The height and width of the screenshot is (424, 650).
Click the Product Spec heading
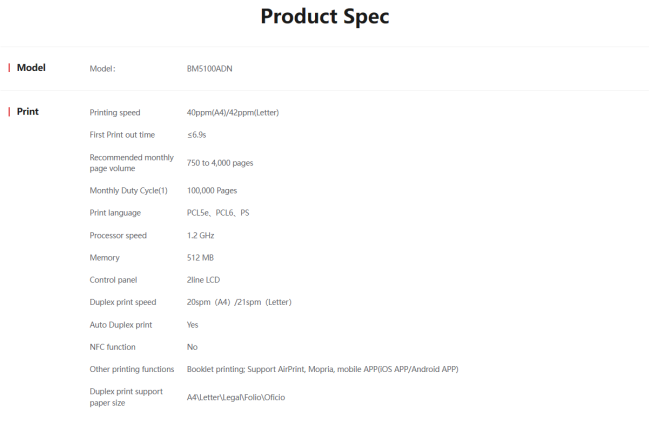[x=325, y=17]
